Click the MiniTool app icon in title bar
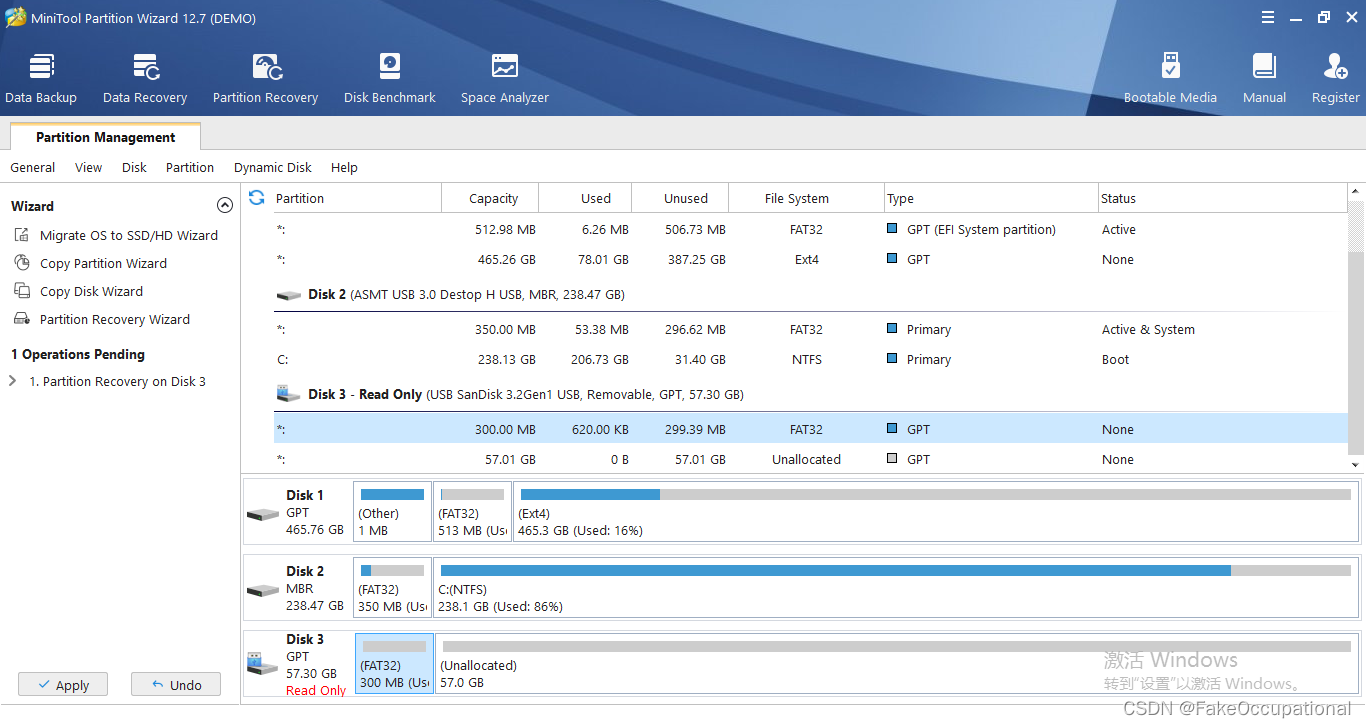1366x728 pixels. pos(16,18)
